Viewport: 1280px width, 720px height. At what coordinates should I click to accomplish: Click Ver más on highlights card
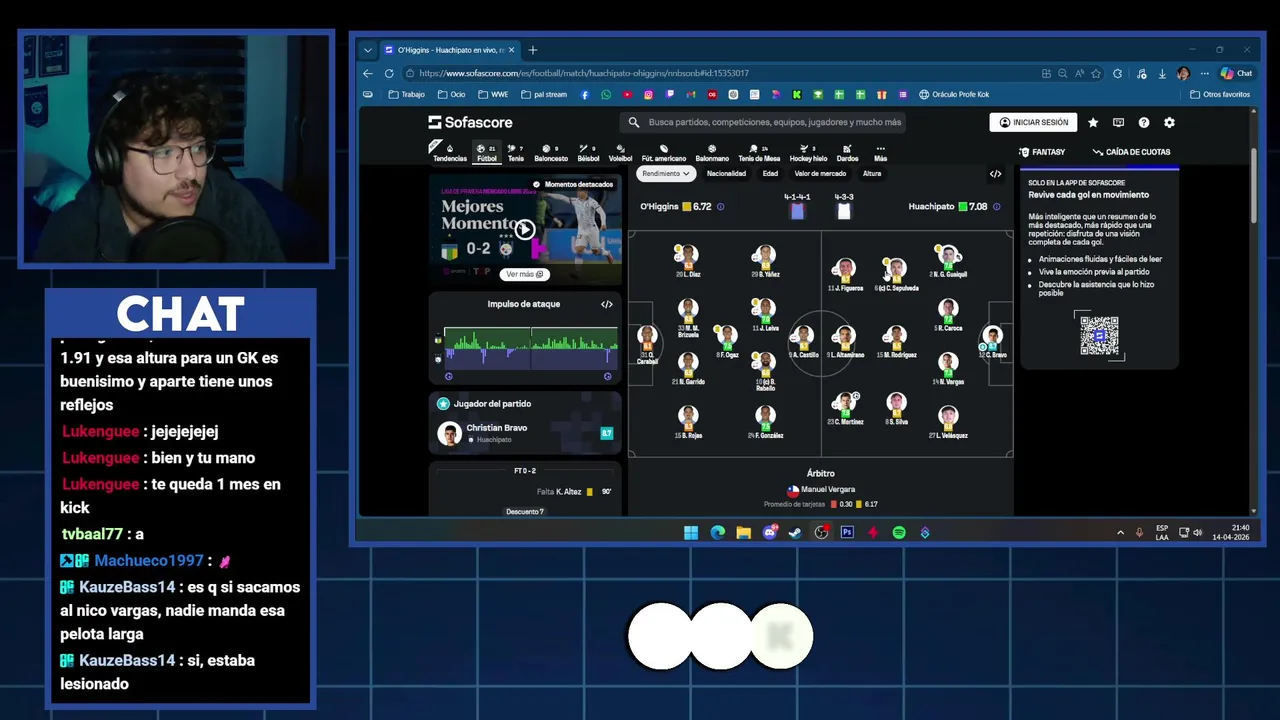tap(525, 274)
